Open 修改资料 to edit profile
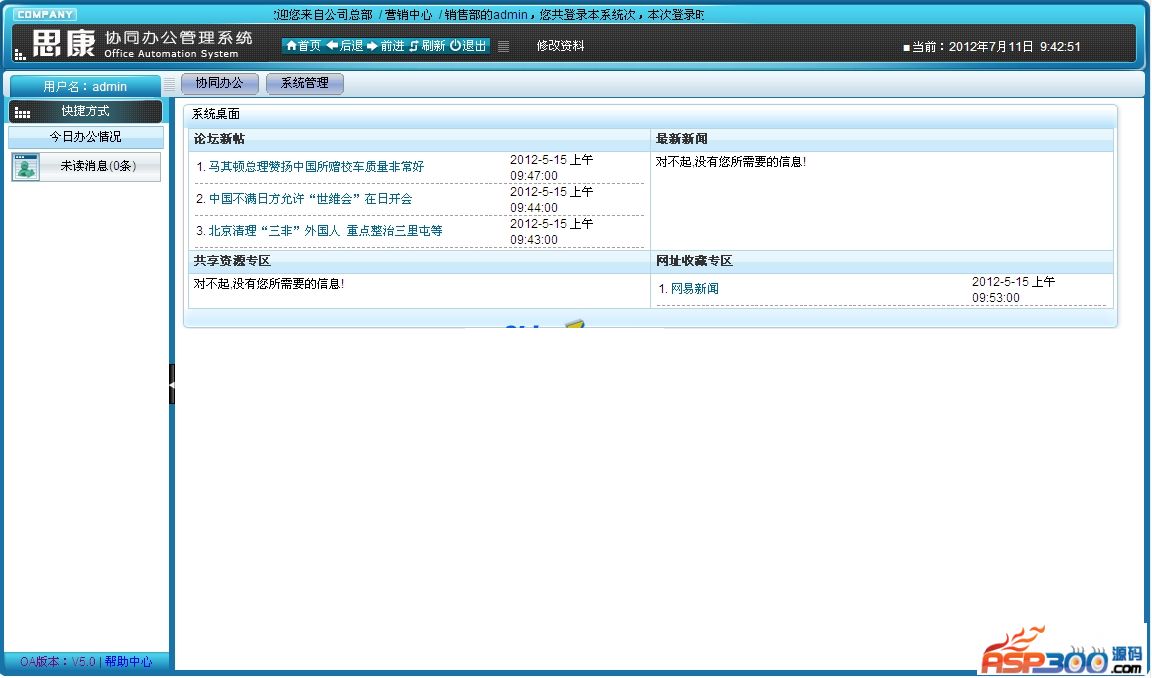 click(560, 46)
